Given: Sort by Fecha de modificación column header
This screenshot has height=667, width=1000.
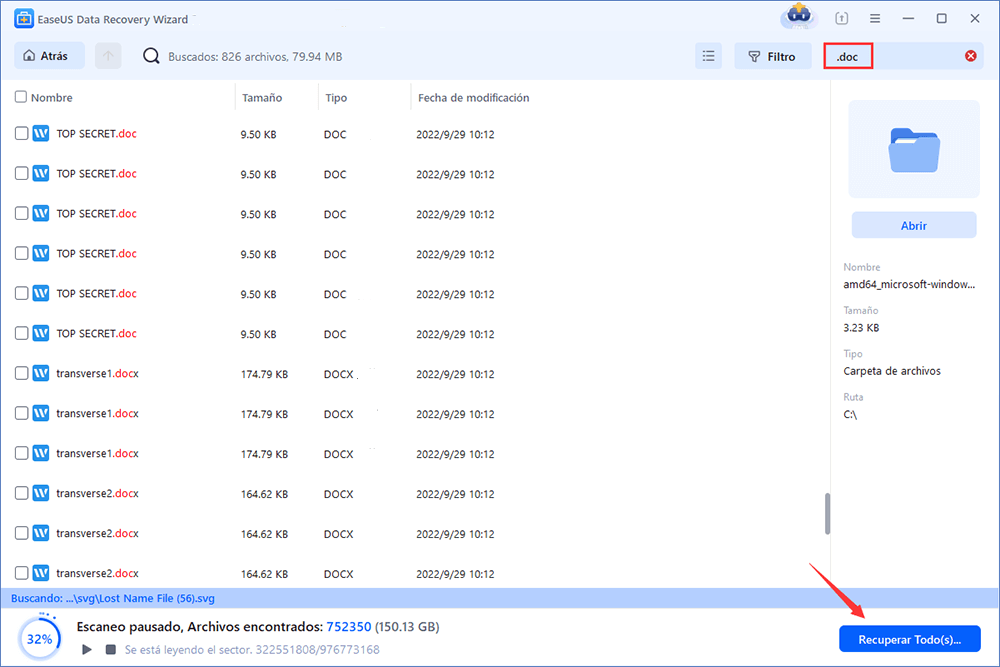Looking at the screenshot, I should point(473,98).
